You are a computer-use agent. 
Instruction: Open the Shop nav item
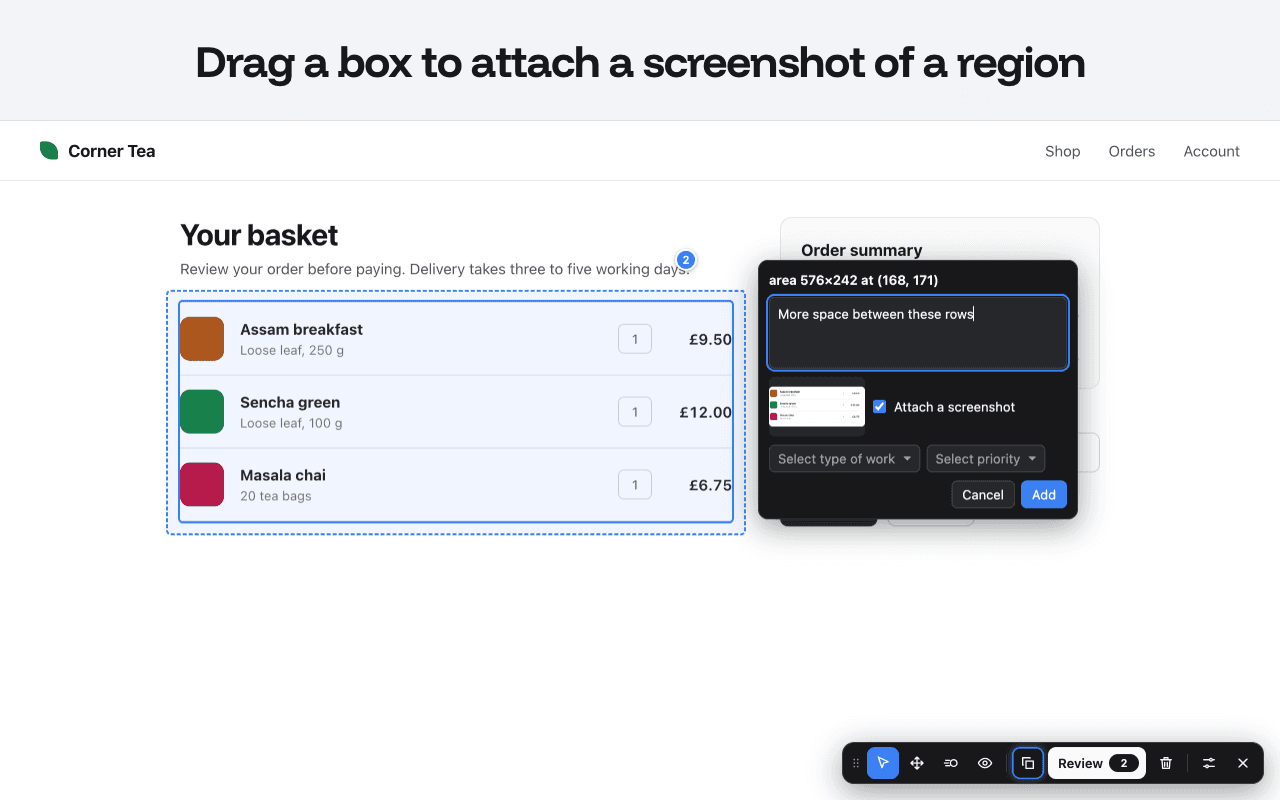pos(1063,151)
